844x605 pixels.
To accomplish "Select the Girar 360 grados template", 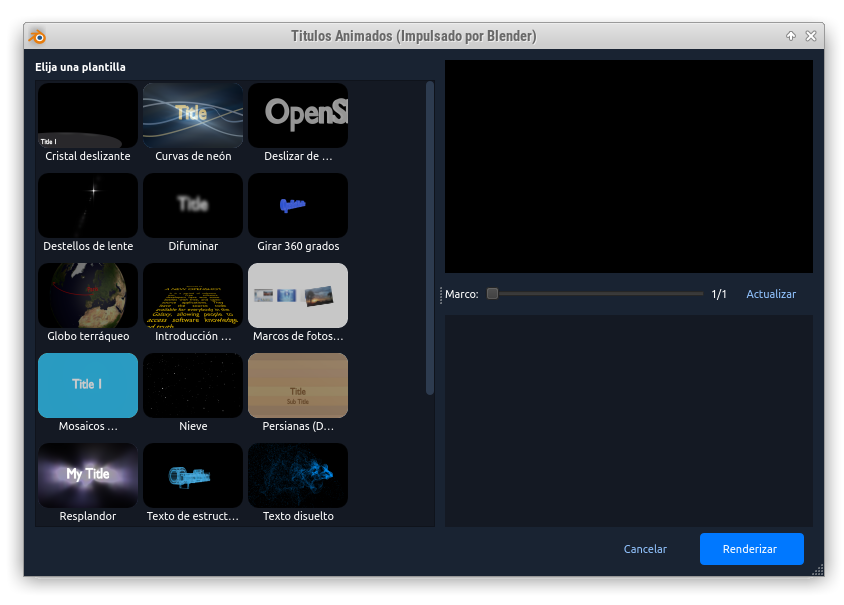I will pyautogui.click(x=298, y=206).
